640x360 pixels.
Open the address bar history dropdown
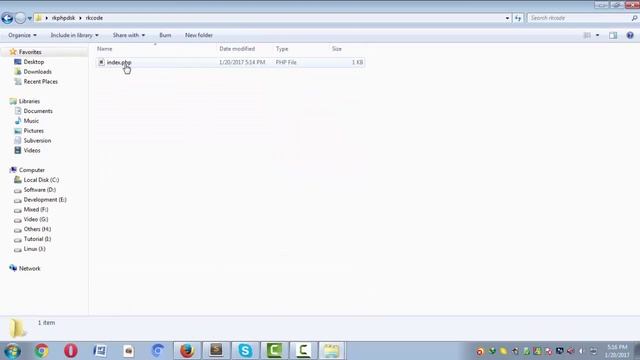507,18
